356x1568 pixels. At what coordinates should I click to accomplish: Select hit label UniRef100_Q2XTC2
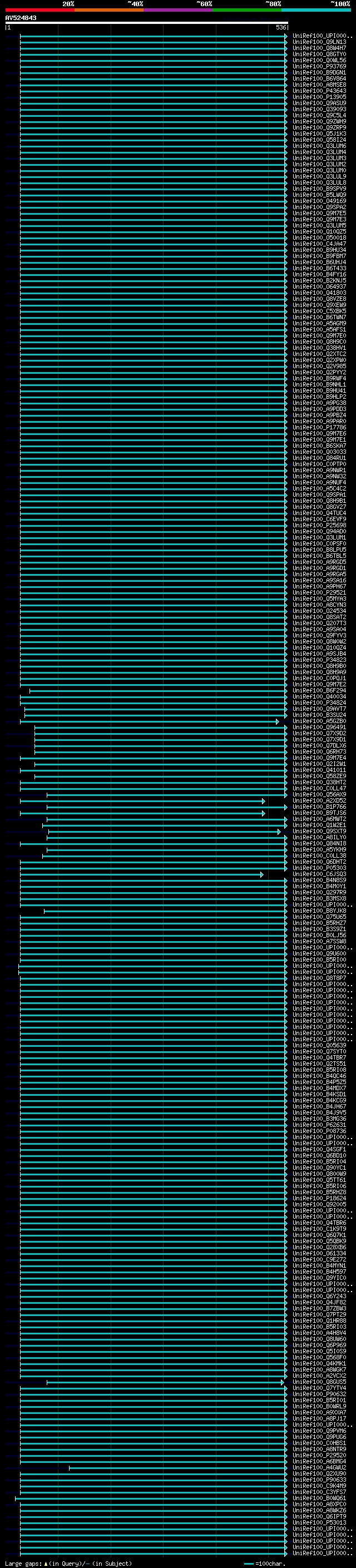click(319, 354)
